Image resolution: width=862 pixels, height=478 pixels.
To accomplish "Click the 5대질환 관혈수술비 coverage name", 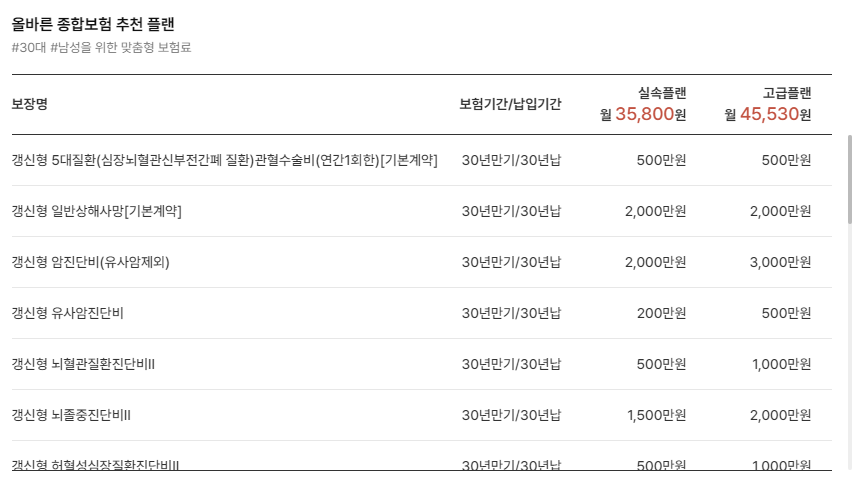I will pos(224,160).
